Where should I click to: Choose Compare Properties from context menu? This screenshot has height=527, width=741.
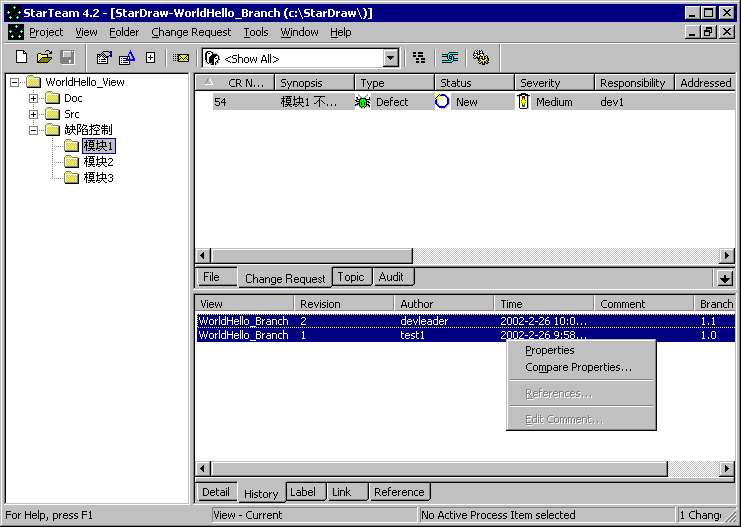tap(581, 367)
